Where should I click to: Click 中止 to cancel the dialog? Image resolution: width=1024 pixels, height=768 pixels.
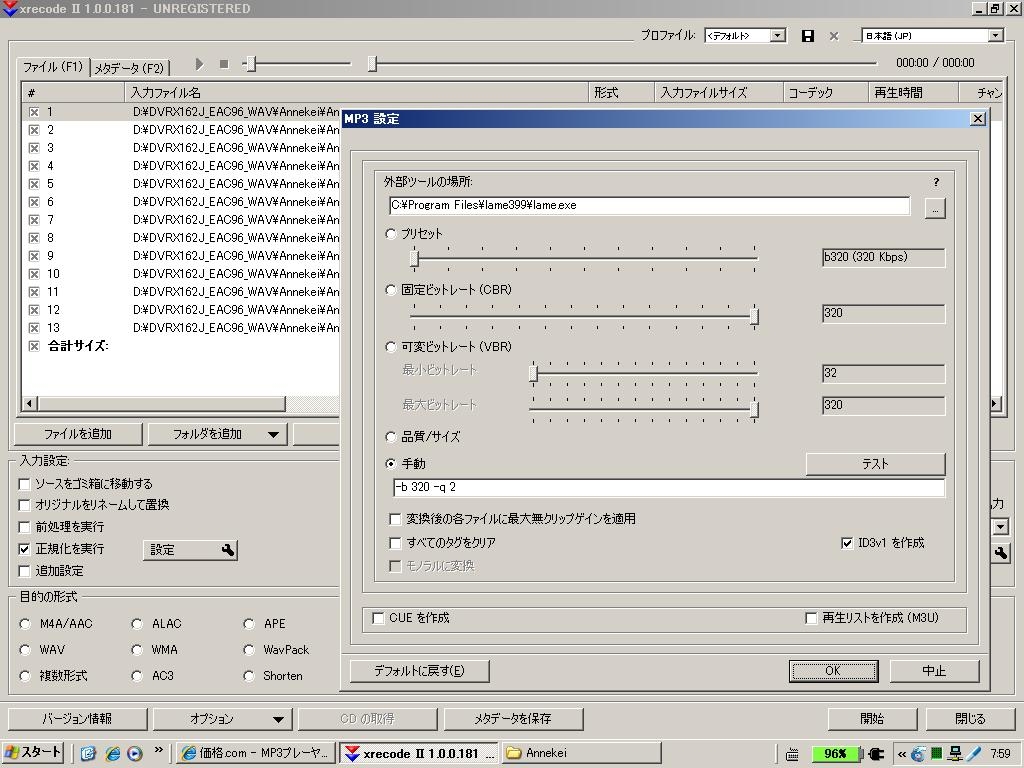tap(934, 671)
